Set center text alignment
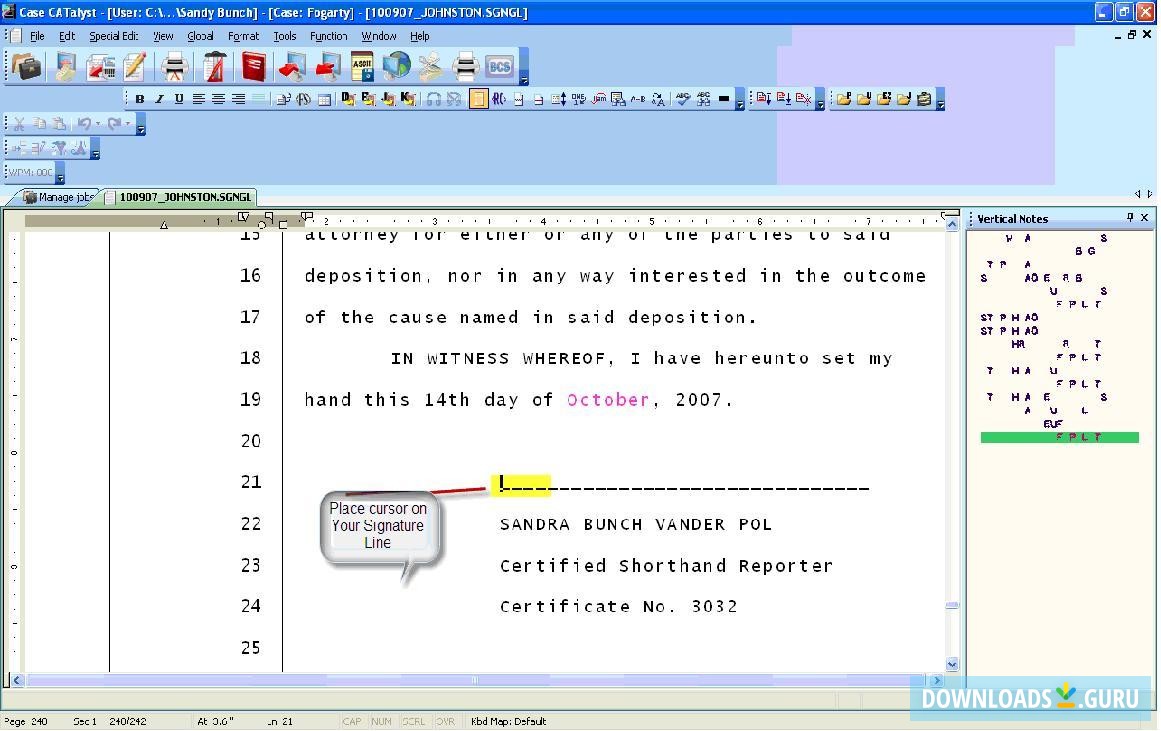Viewport: 1161px width, 731px height. [x=218, y=99]
